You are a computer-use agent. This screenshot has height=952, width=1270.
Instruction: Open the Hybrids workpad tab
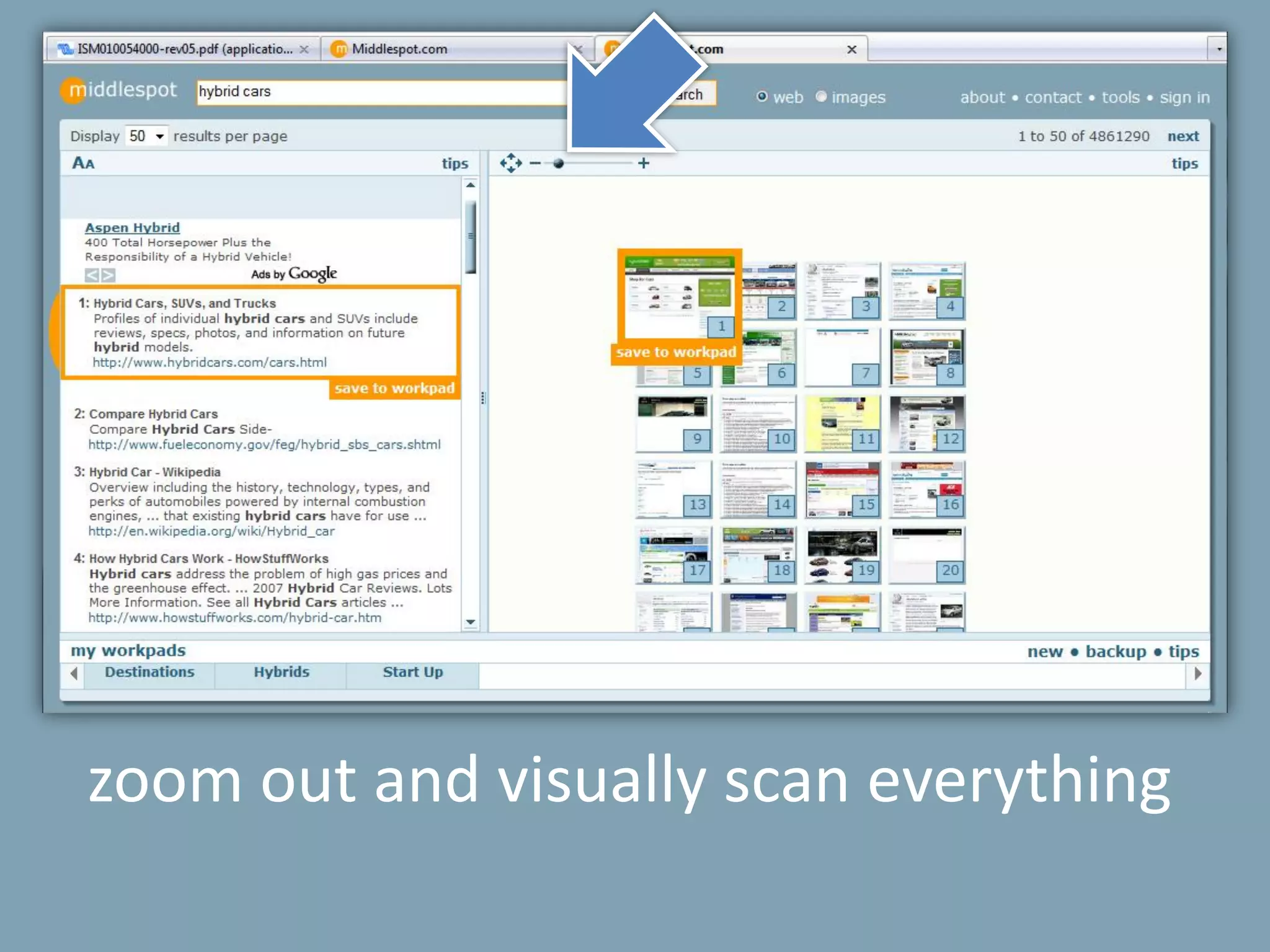(281, 672)
